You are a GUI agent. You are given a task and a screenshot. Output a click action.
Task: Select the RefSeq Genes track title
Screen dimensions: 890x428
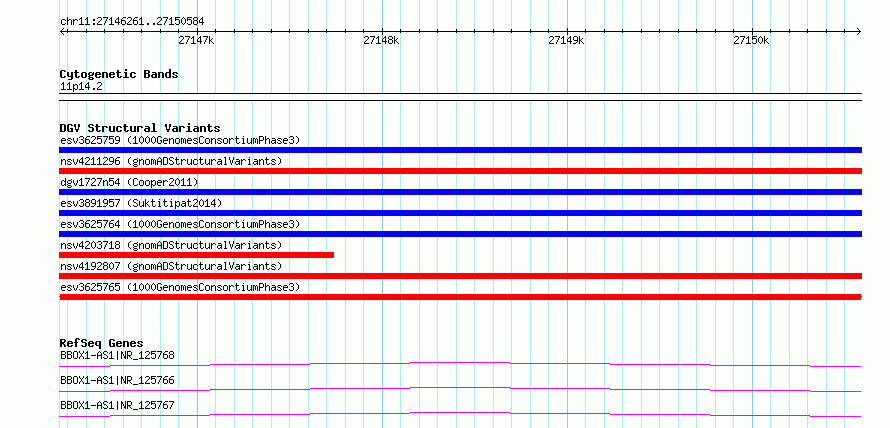click(x=101, y=343)
